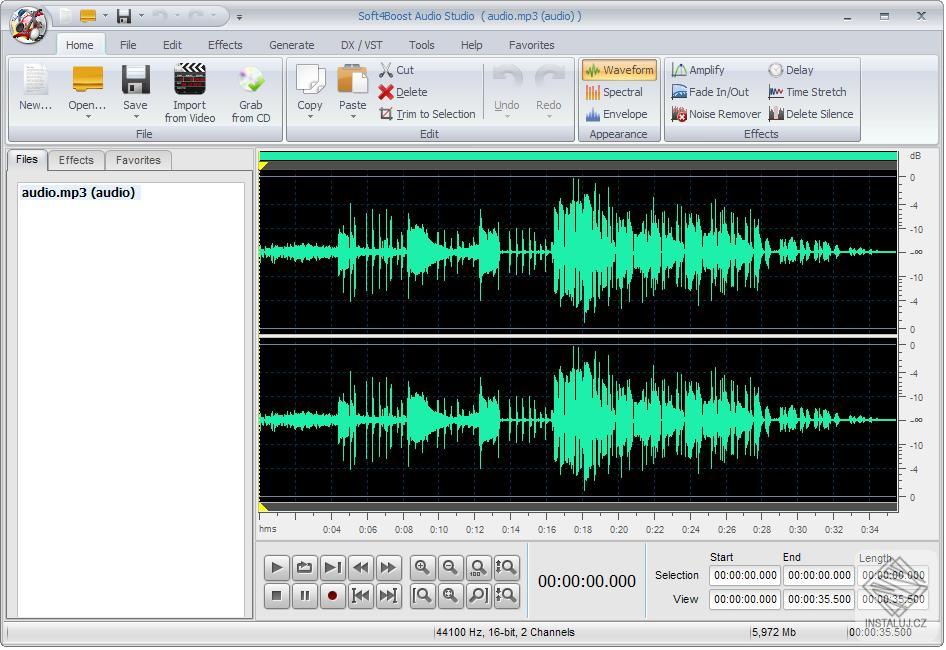The height and width of the screenshot is (650, 946).
Task: Pause the audio playback
Action: point(305,596)
